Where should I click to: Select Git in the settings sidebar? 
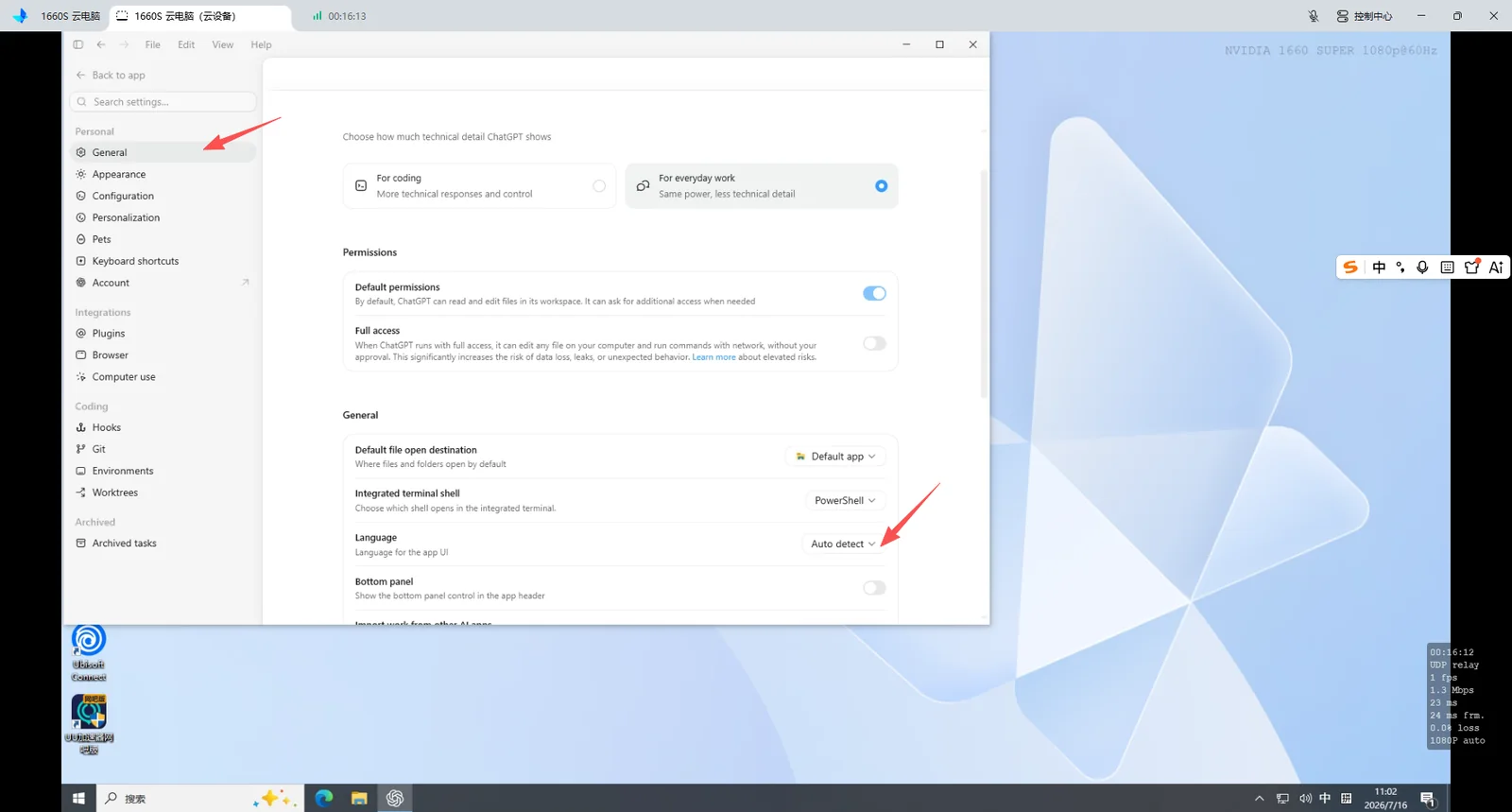[163, 449]
